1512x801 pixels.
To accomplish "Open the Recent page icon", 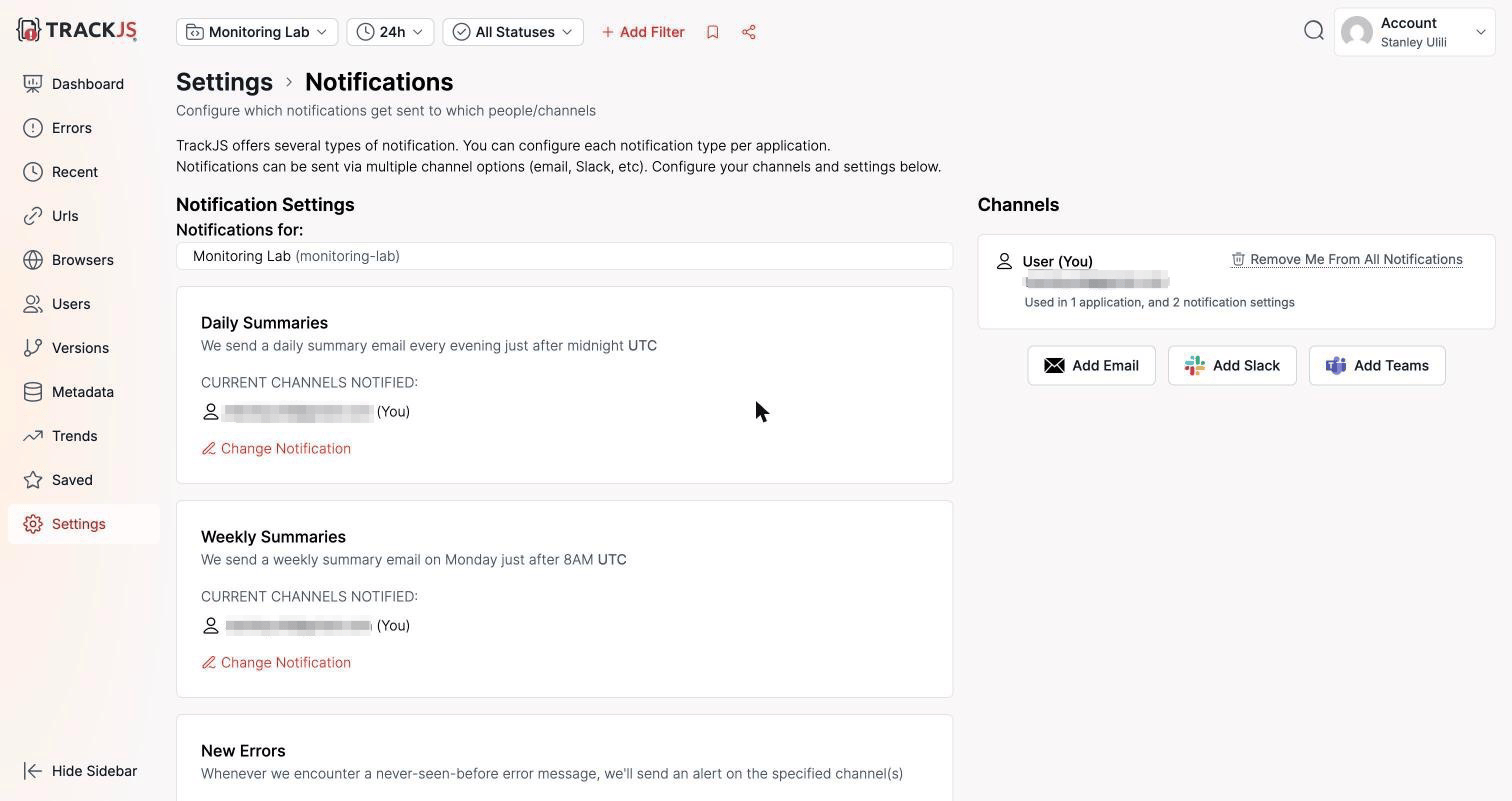I will 33,172.
